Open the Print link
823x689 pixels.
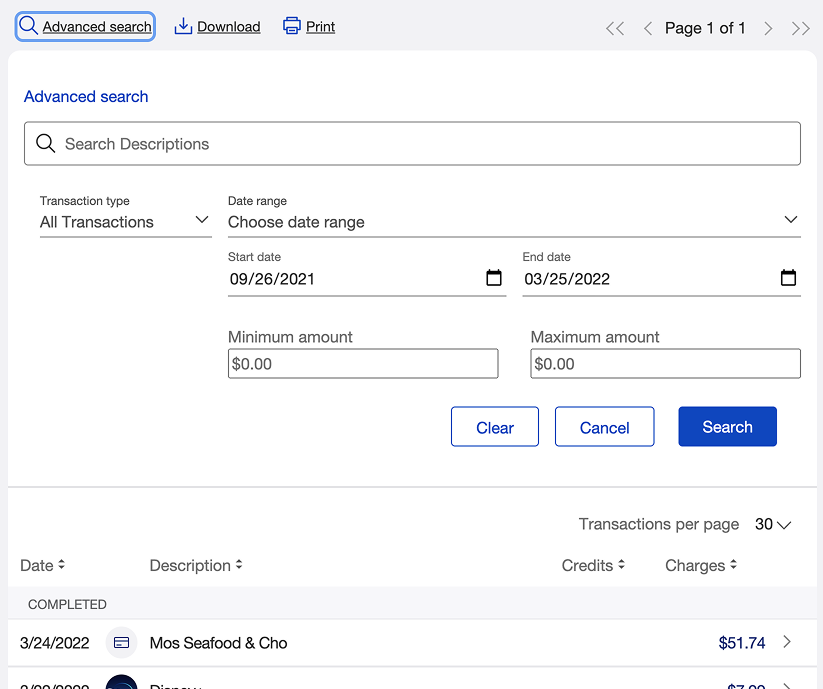pos(321,26)
